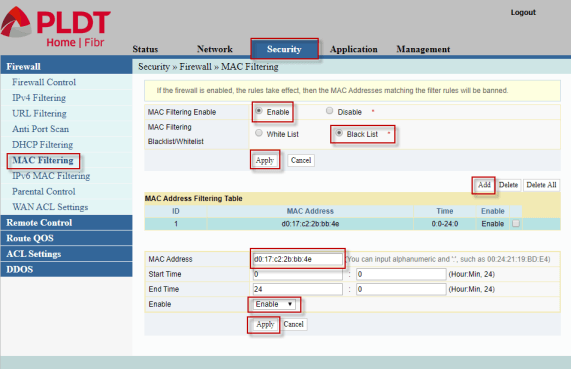Open the Network tab
Screen dimensions: 571x369
pyautogui.click(x=214, y=49)
